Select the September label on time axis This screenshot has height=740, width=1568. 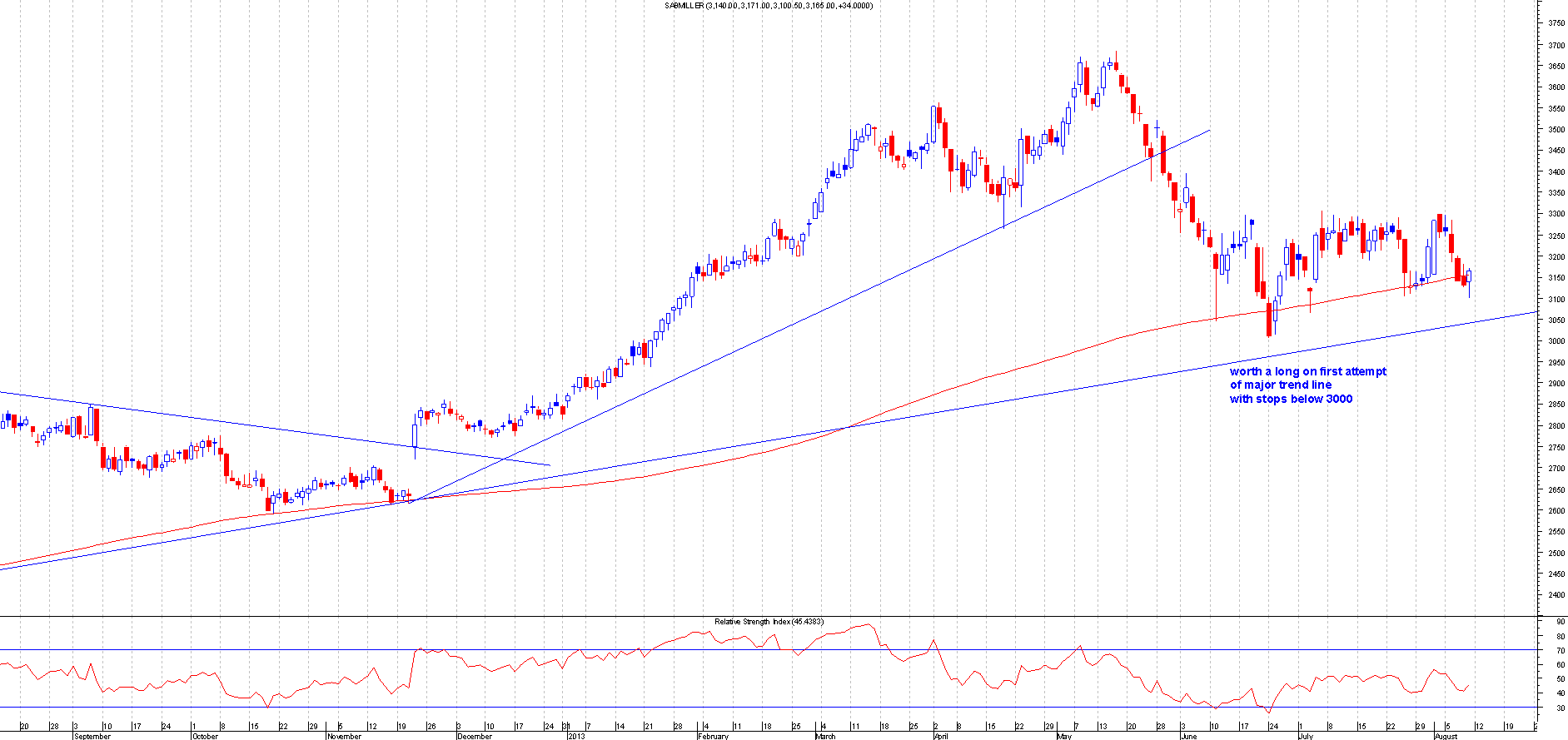point(92,736)
